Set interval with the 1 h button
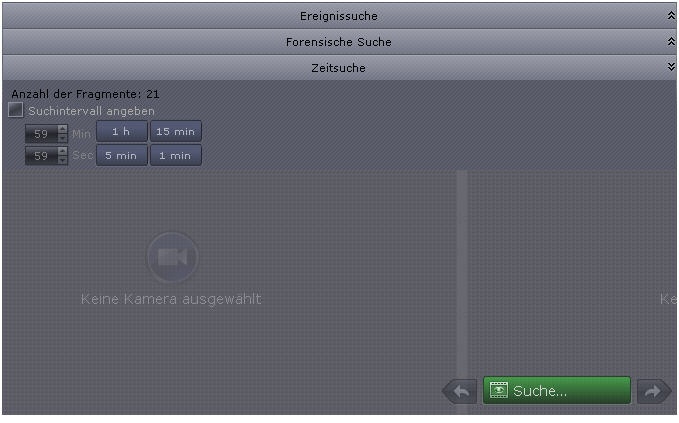 (x=122, y=131)
